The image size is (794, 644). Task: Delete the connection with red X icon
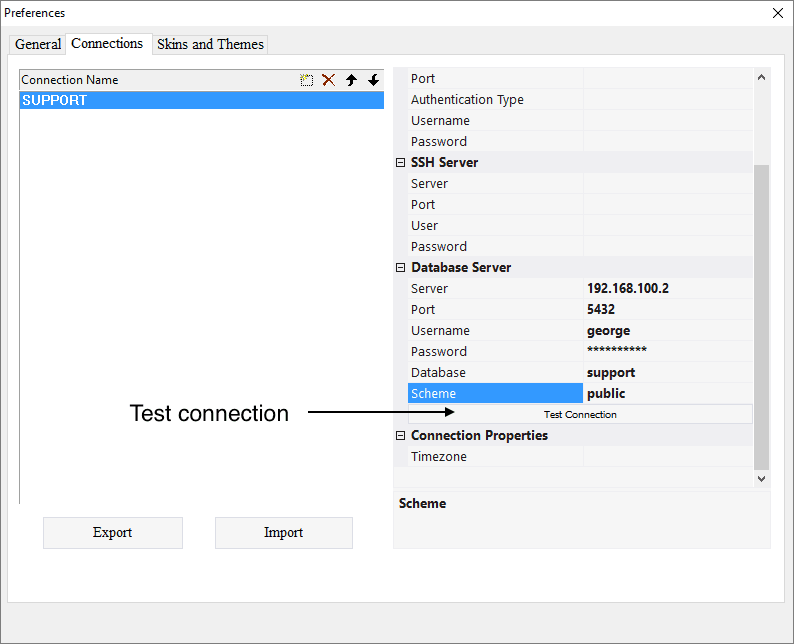click(328, 80)
